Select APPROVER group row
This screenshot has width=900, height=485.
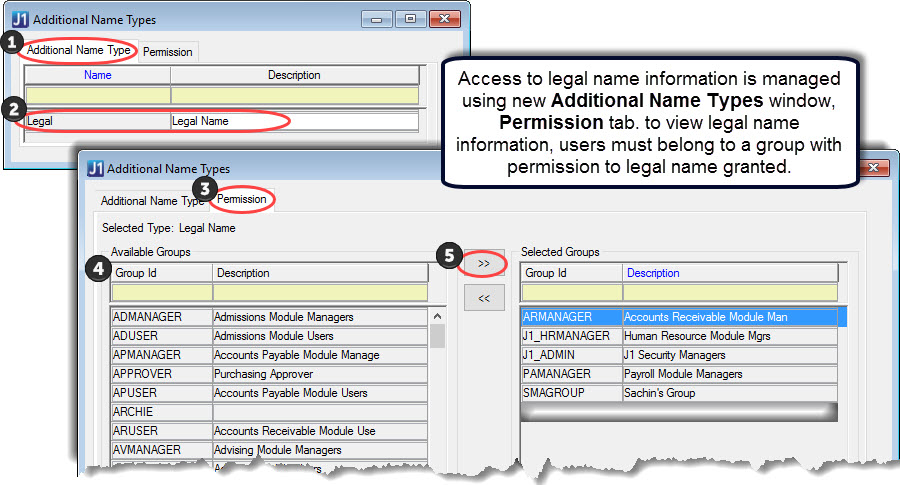tap(270, 374)
